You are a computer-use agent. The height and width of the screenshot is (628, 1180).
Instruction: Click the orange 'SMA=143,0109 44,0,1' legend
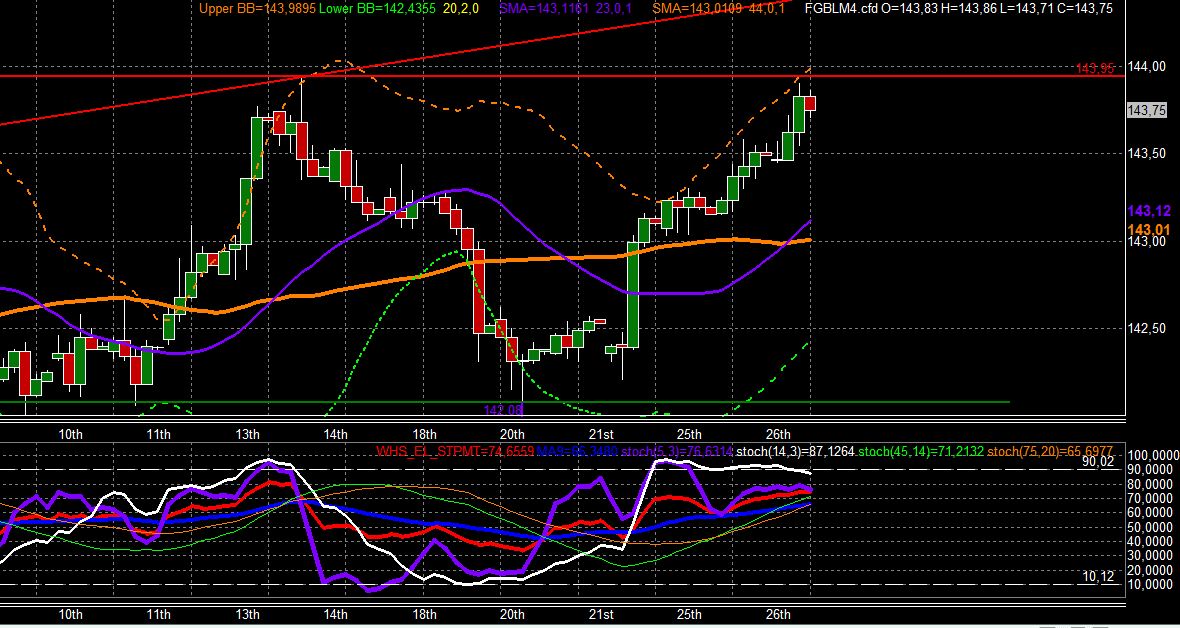(719, 8)
